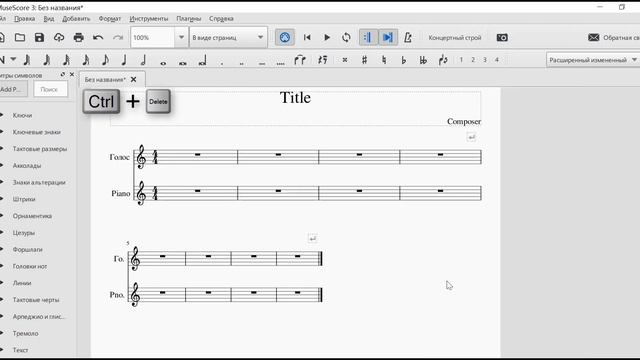Viewport: 640px width, 360px height.
Task: Toggle loop playback
Action: (x=346, y=38)
